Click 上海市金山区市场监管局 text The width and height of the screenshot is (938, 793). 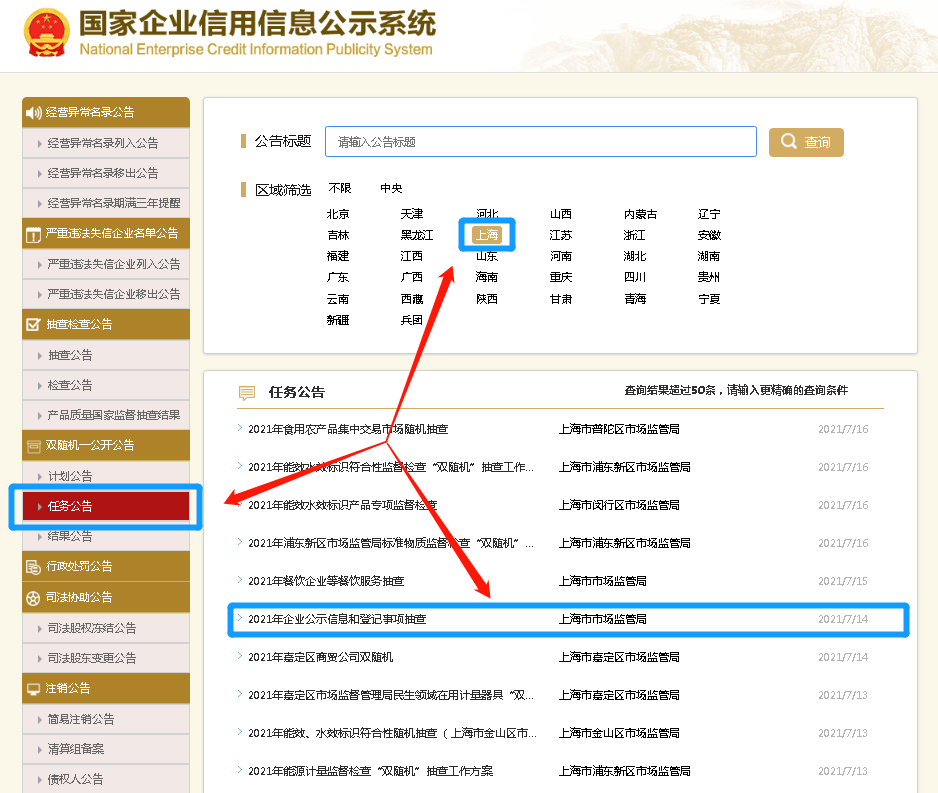pyautogui.click(x=619, y=733)
